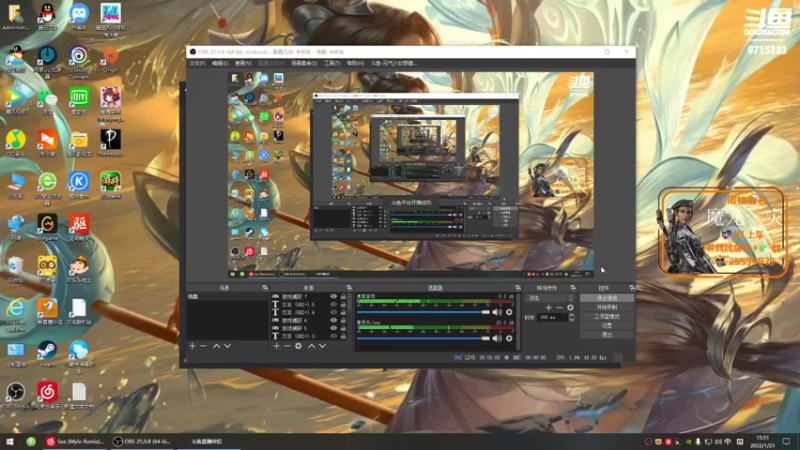The width and height of the screenshot is (800, 450).
Task: Mute 桌面音频 desktop audio speaker icon
Action: [497, 312]
